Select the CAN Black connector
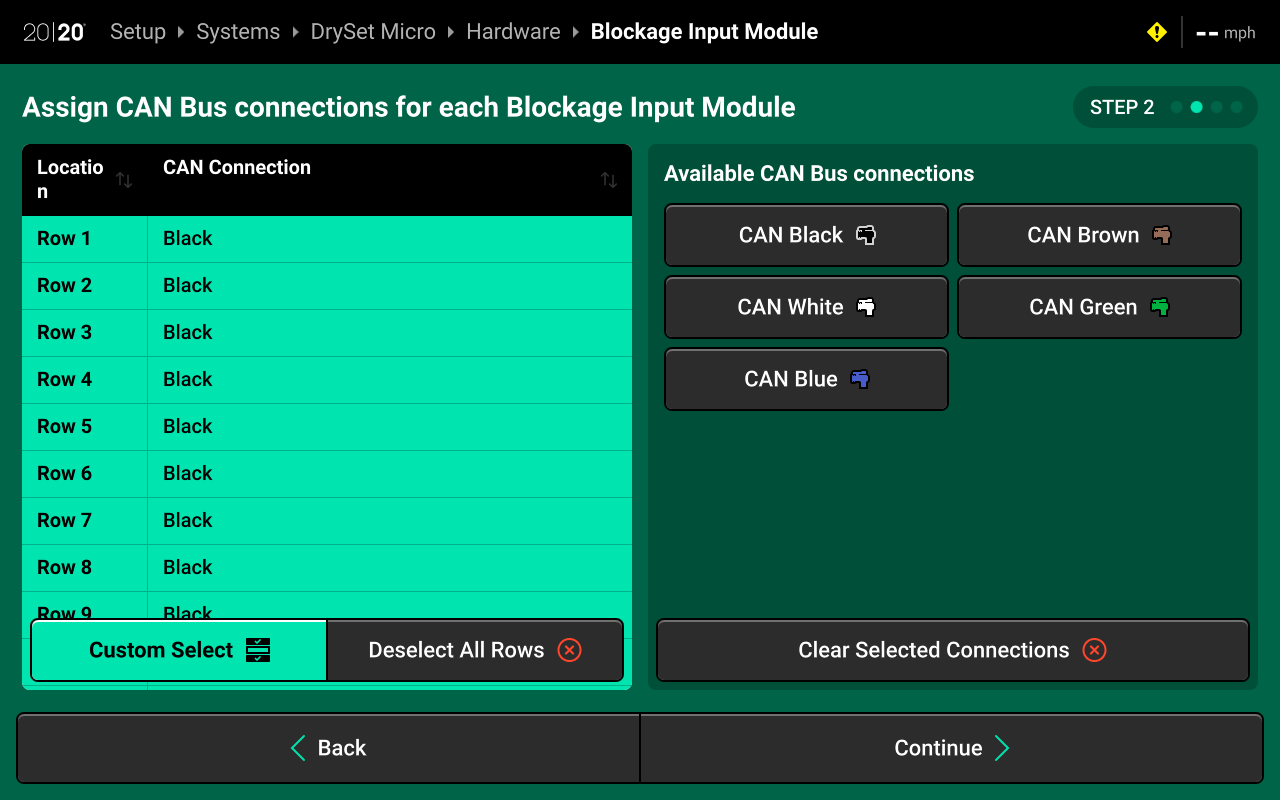Screen dimensions: 1280x800 coord(806,236)
